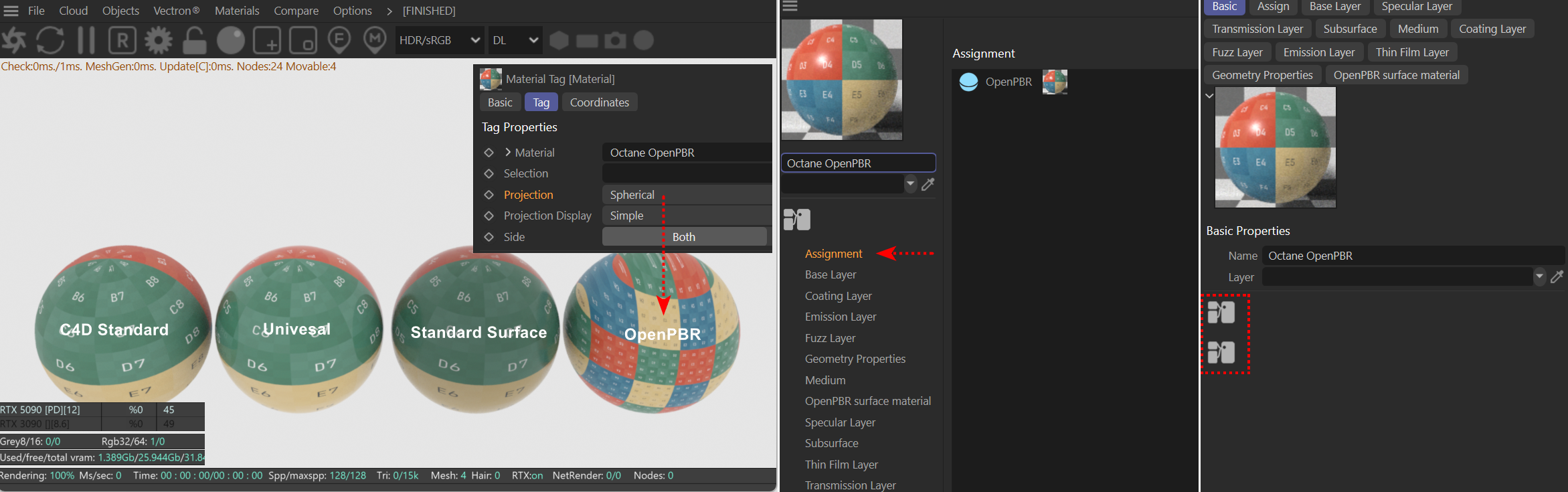Viewport: 1568px width, 492px height.
Task: Open the Materials menu
Action: [x=237, y=11]
